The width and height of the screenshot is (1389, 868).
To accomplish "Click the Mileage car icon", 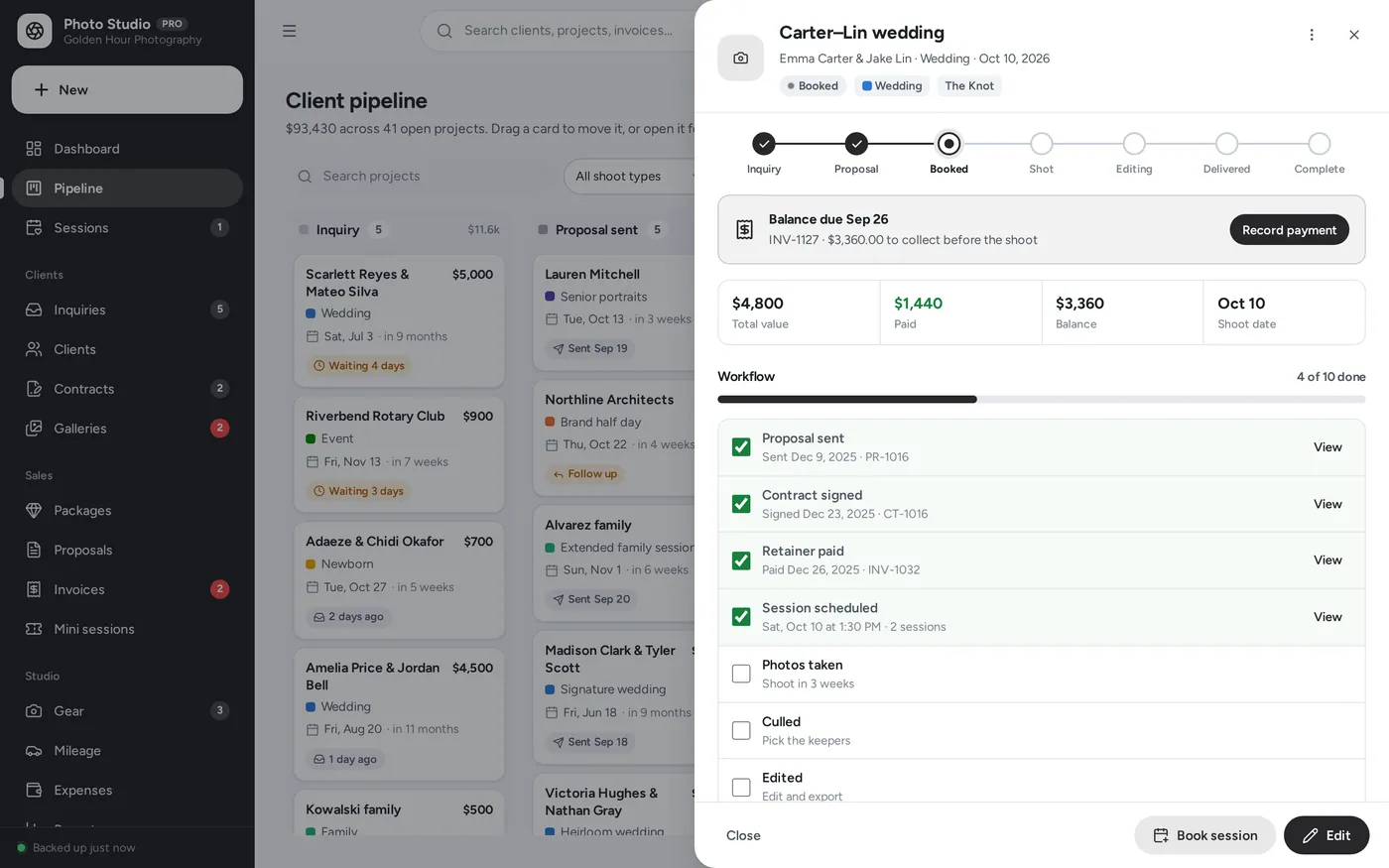I will point(34,751).
